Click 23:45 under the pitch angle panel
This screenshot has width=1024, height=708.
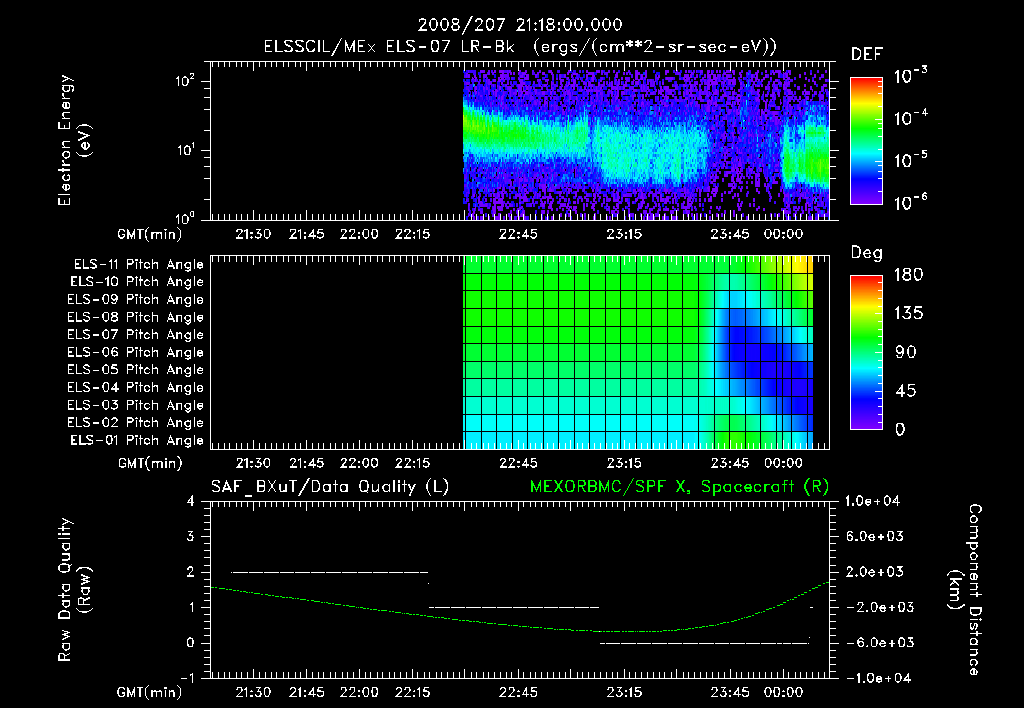click(729, 463)
